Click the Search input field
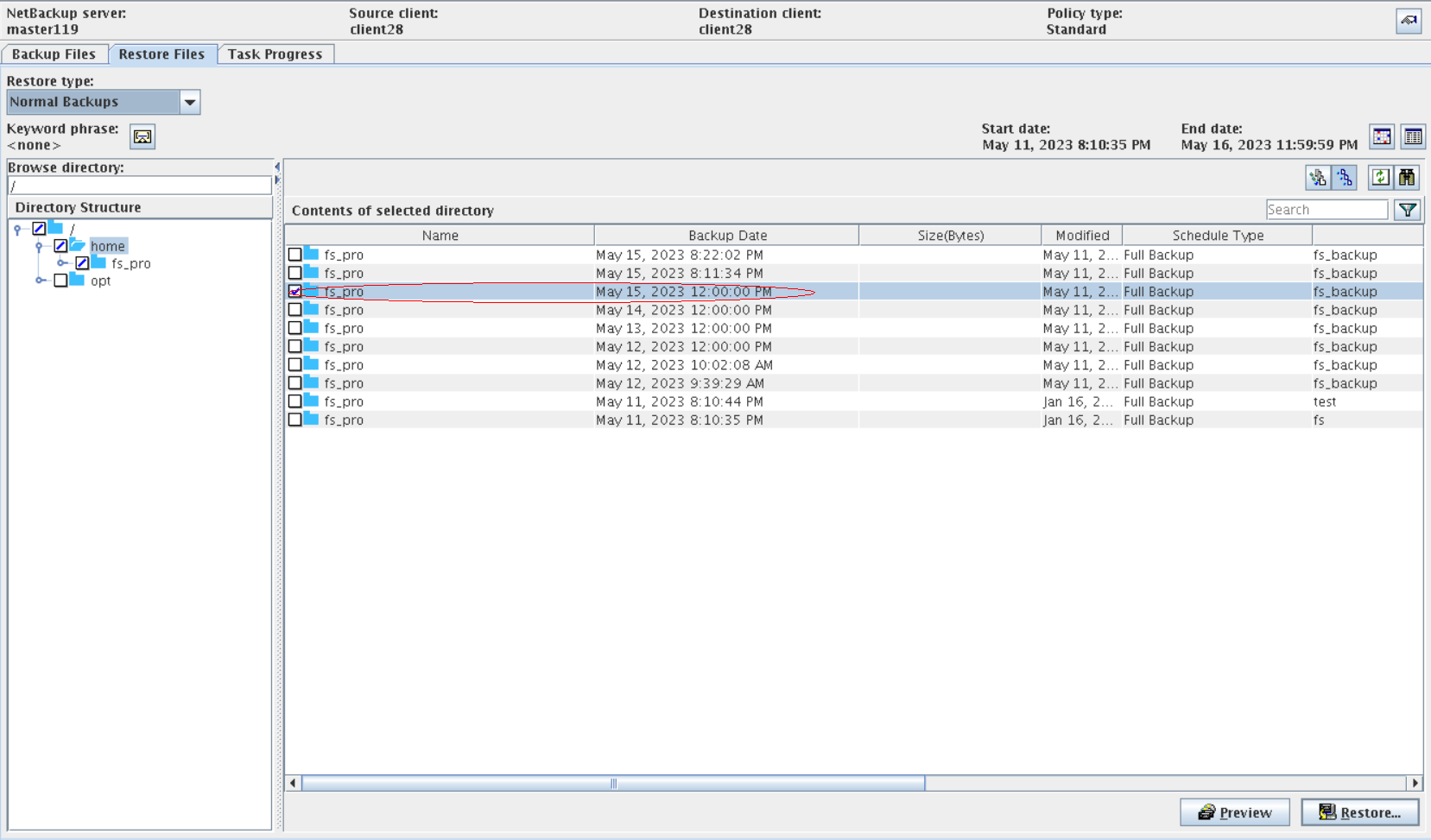This screenshot has width=1431, height=840. point(1326,210)
